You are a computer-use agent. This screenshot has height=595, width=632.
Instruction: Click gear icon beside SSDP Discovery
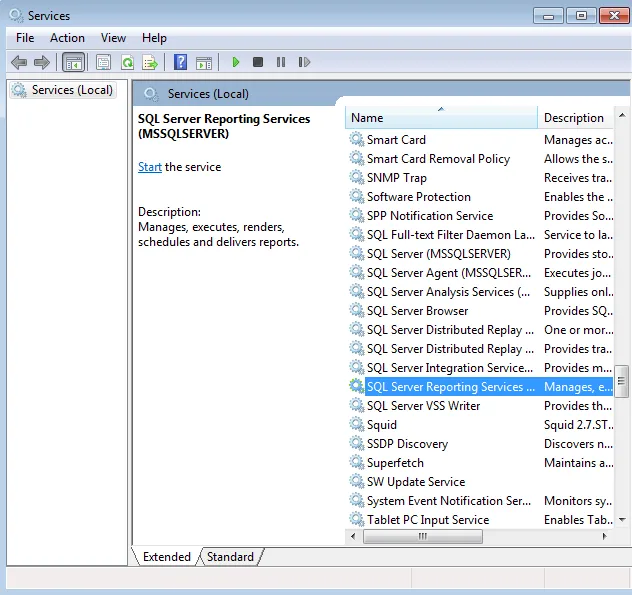[357, 443]
